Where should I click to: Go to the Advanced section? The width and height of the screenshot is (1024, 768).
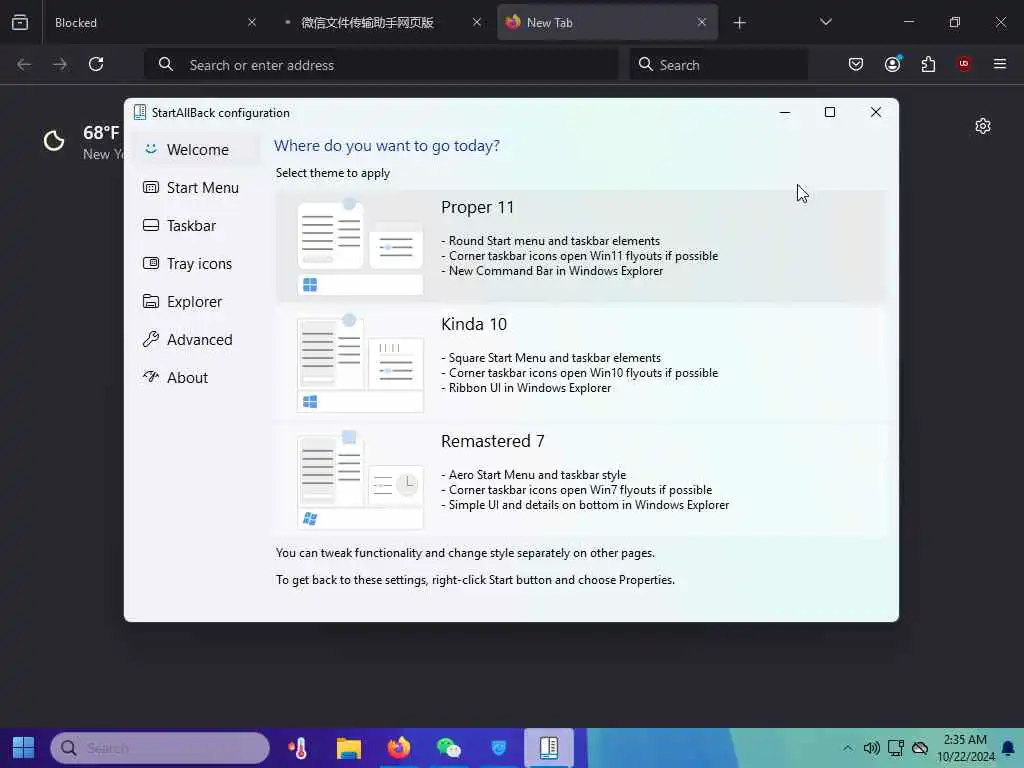[x=196, y=339]
